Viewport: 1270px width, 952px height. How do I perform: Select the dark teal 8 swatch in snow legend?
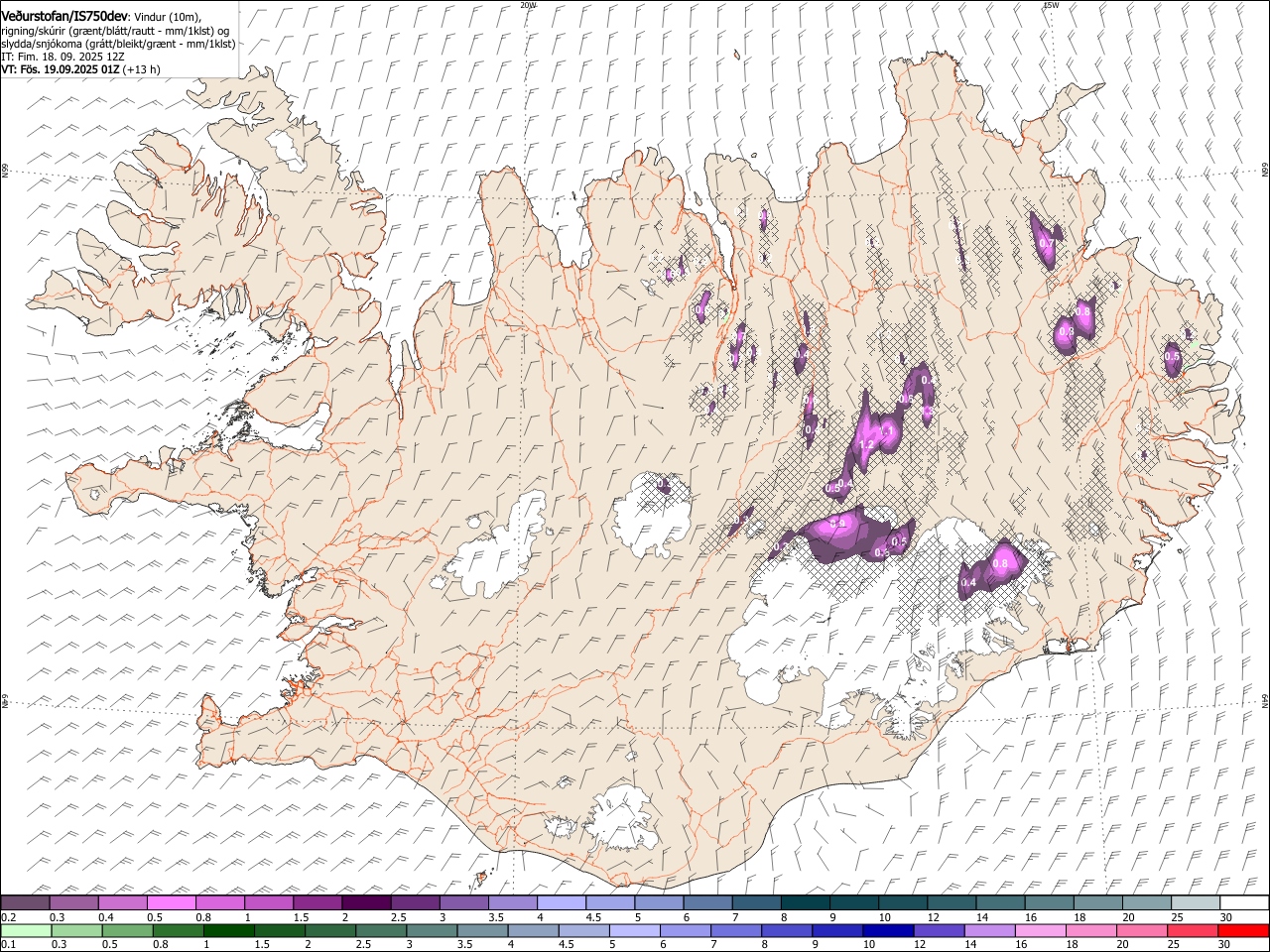coord(805,902)
